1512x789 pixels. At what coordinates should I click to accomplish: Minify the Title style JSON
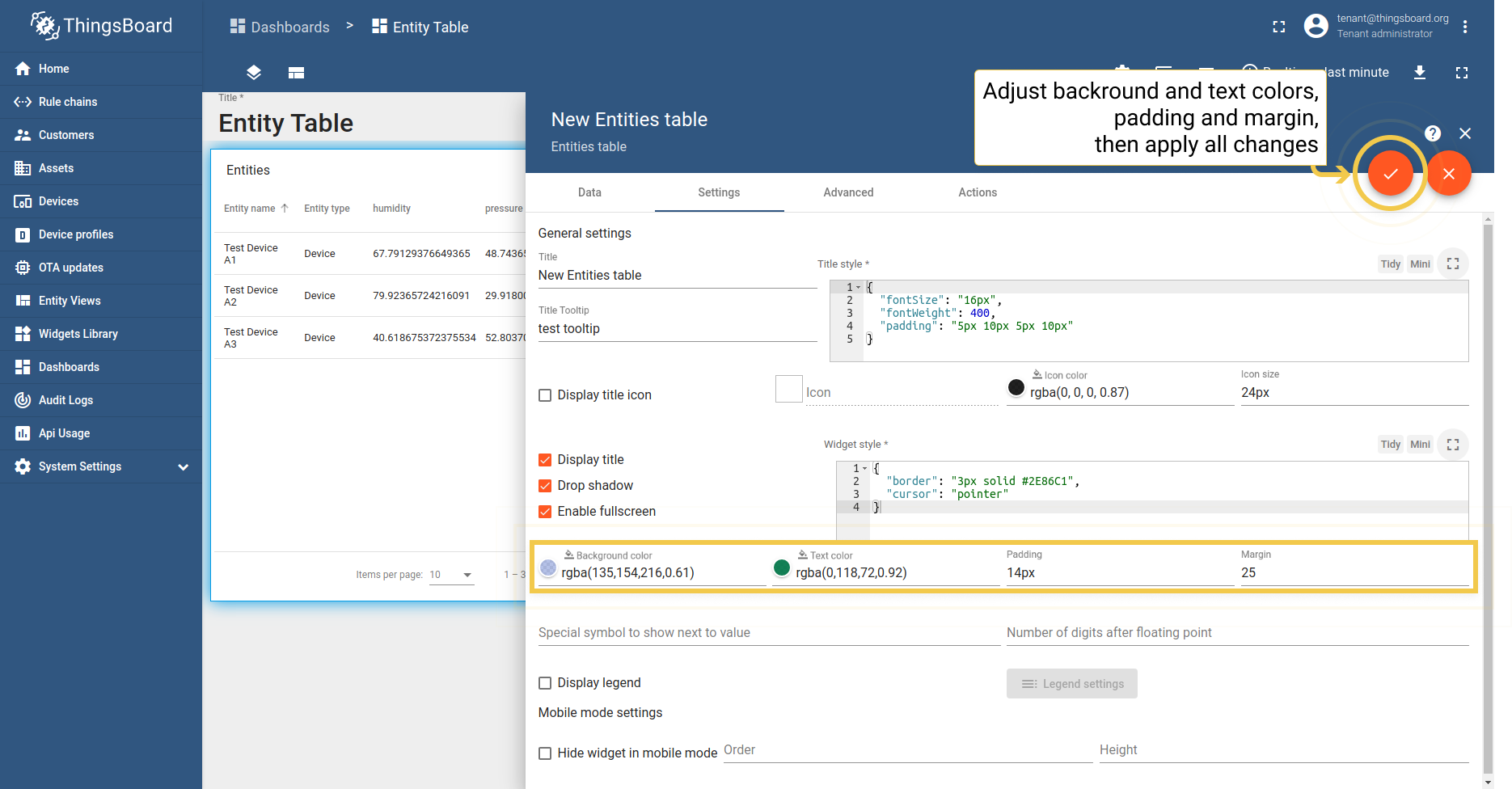click(1420, 264)
